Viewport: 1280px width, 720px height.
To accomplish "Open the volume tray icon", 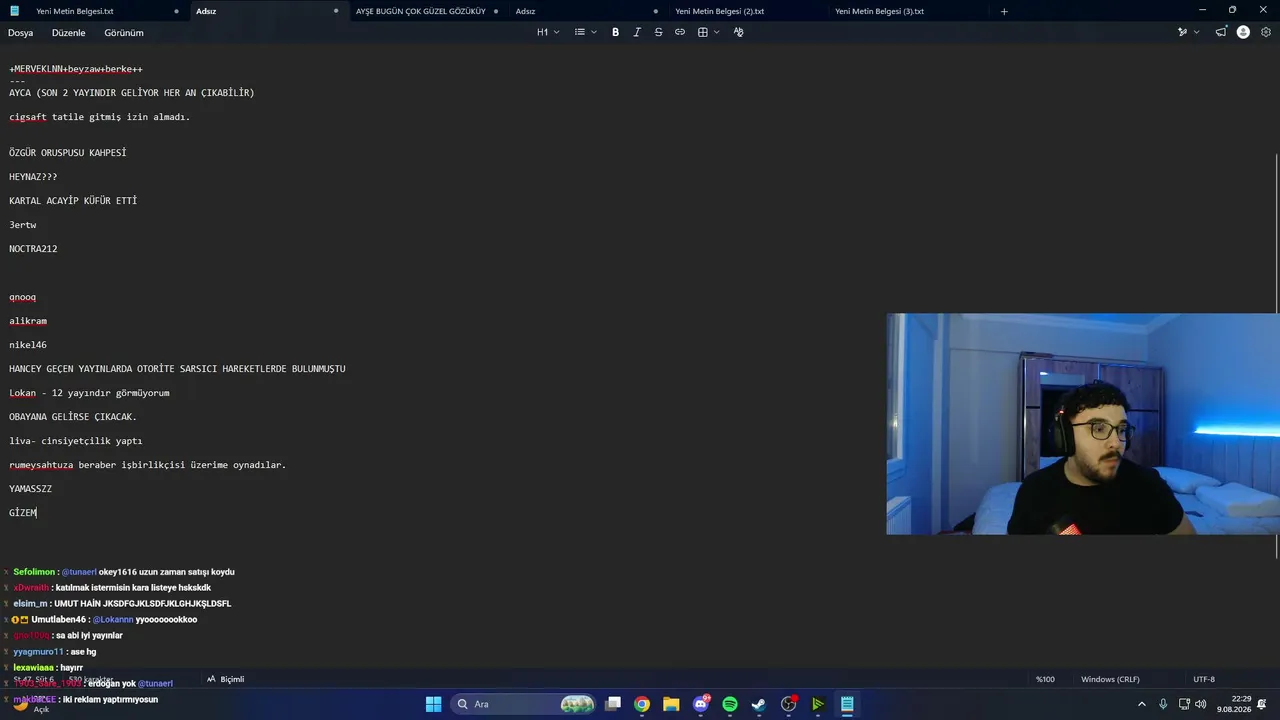I will click(x=1201, y=704).
